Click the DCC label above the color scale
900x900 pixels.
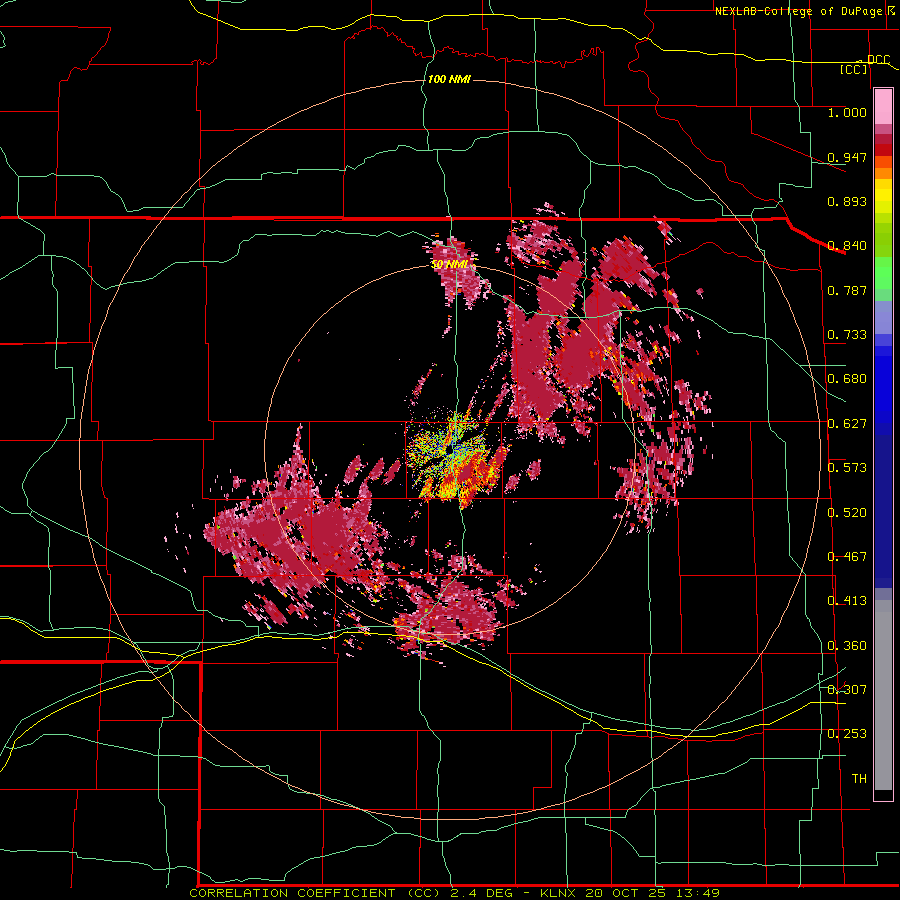(x=879, y=59)
